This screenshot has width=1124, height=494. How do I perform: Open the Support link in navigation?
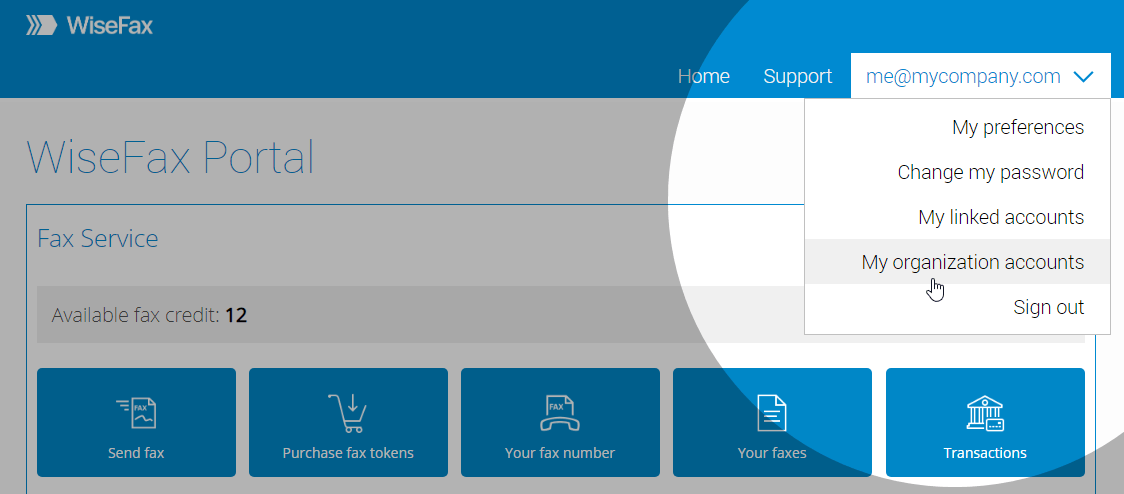coord(797,76)
